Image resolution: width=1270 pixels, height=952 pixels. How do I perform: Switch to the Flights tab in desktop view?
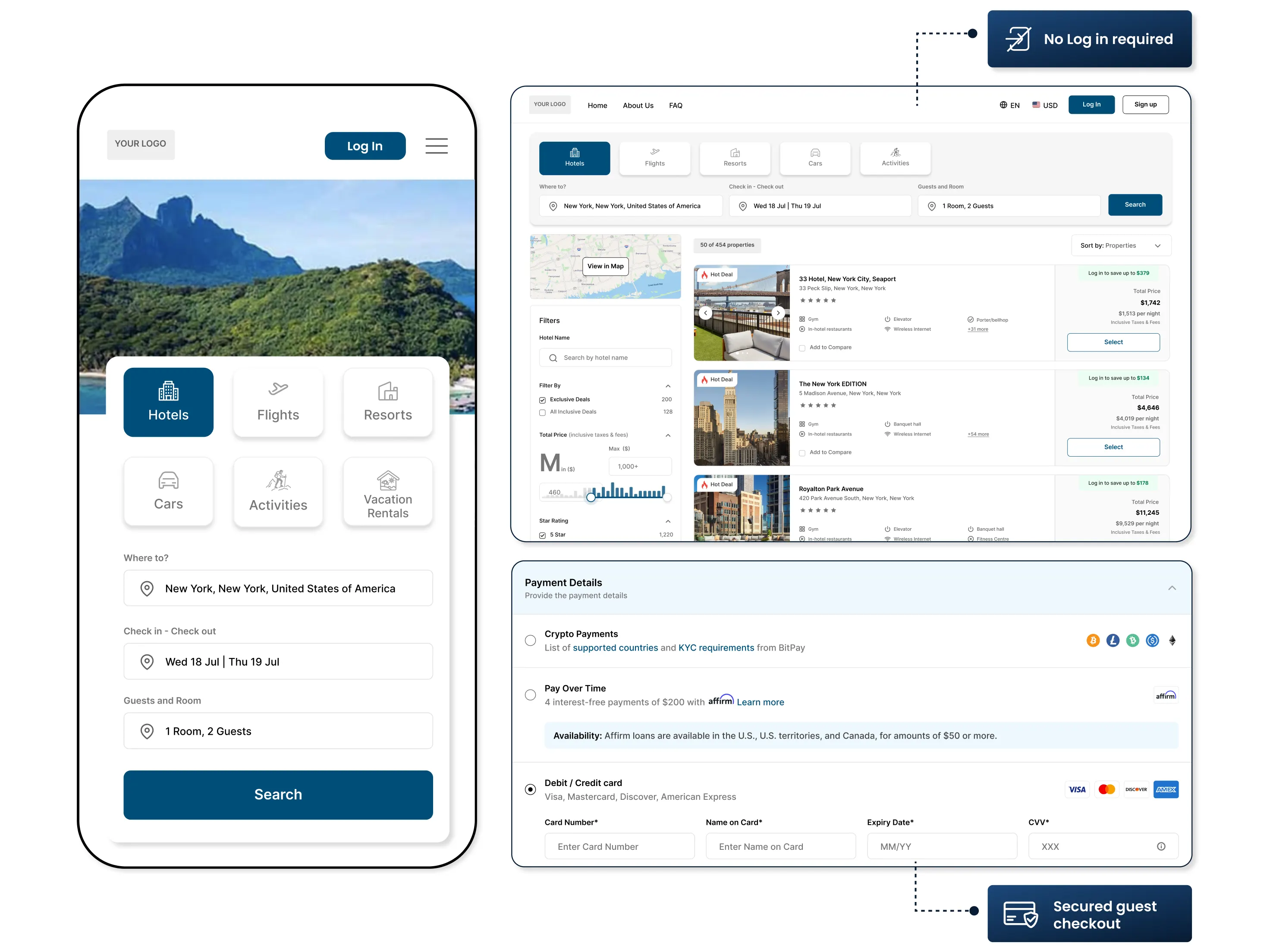(x=654, y=158)
